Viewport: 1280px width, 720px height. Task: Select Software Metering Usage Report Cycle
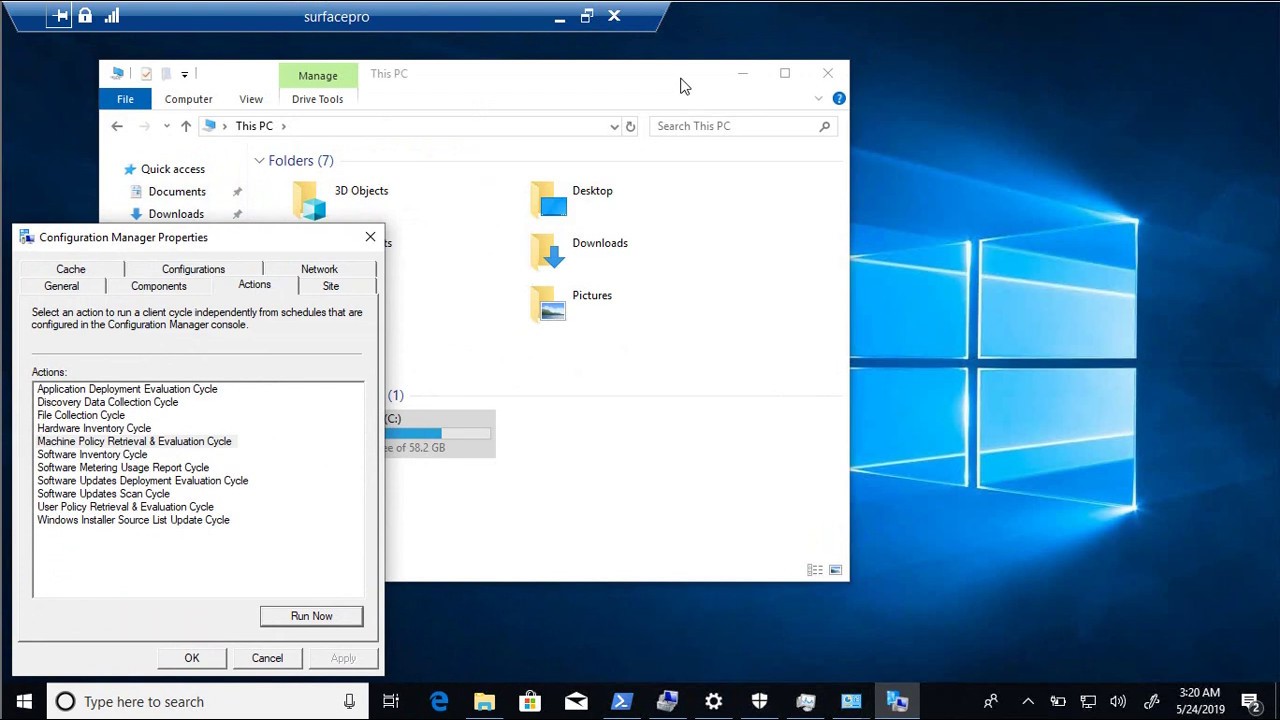coord(123,467)
